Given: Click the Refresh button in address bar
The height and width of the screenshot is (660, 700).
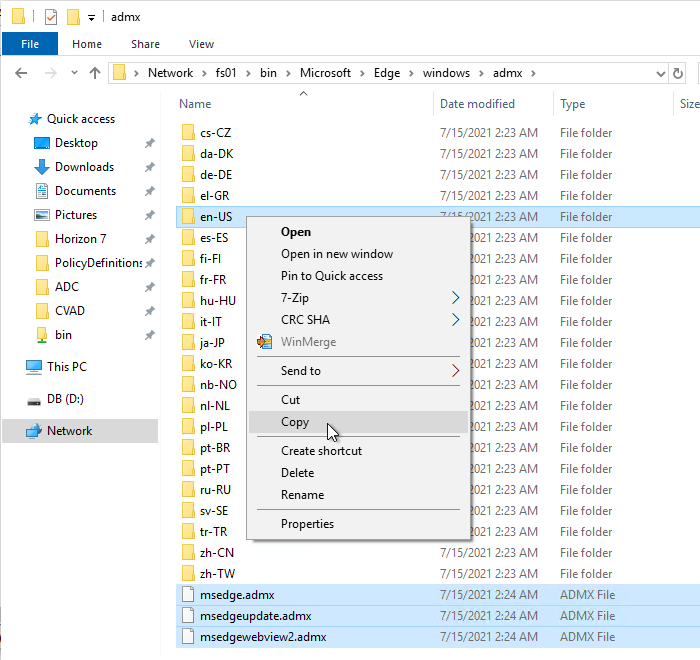Looking at the screenshot, I should [x=678, y=73].
